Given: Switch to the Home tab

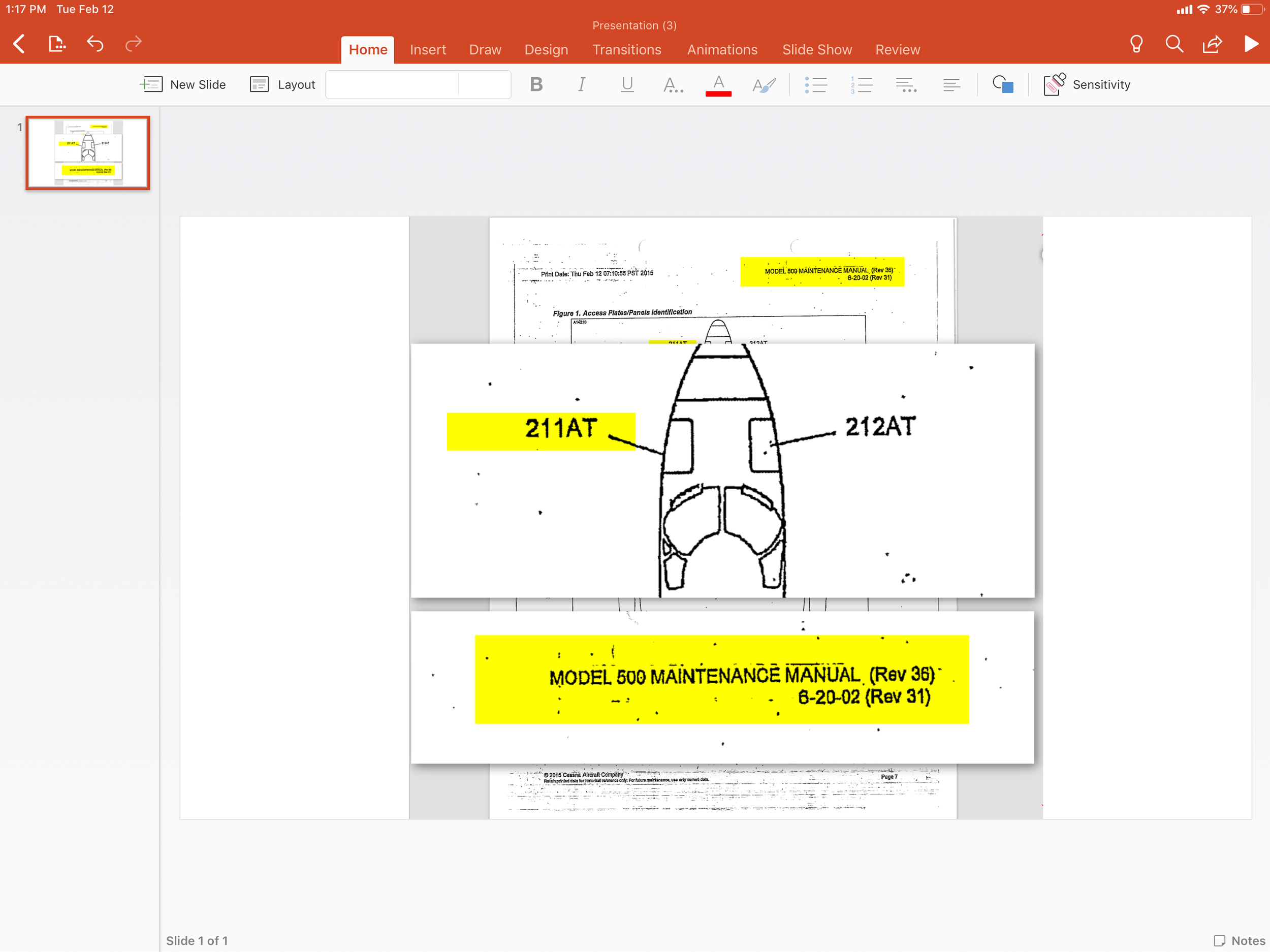Looking at the screenshot, I should coord(368,50).
